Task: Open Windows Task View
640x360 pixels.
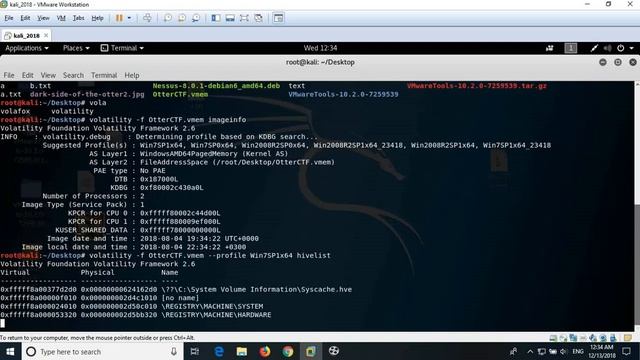Action: [x=195, y=351]
